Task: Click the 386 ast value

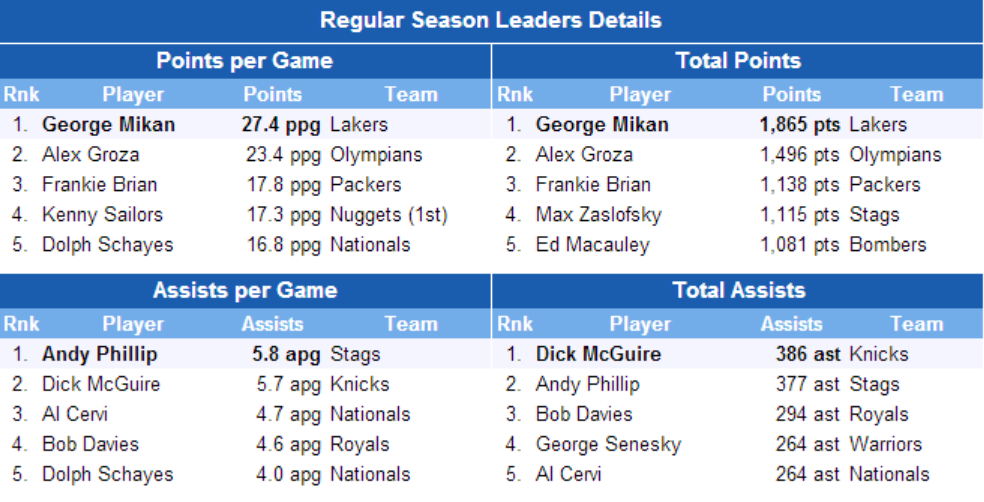Action: [808, 354]
